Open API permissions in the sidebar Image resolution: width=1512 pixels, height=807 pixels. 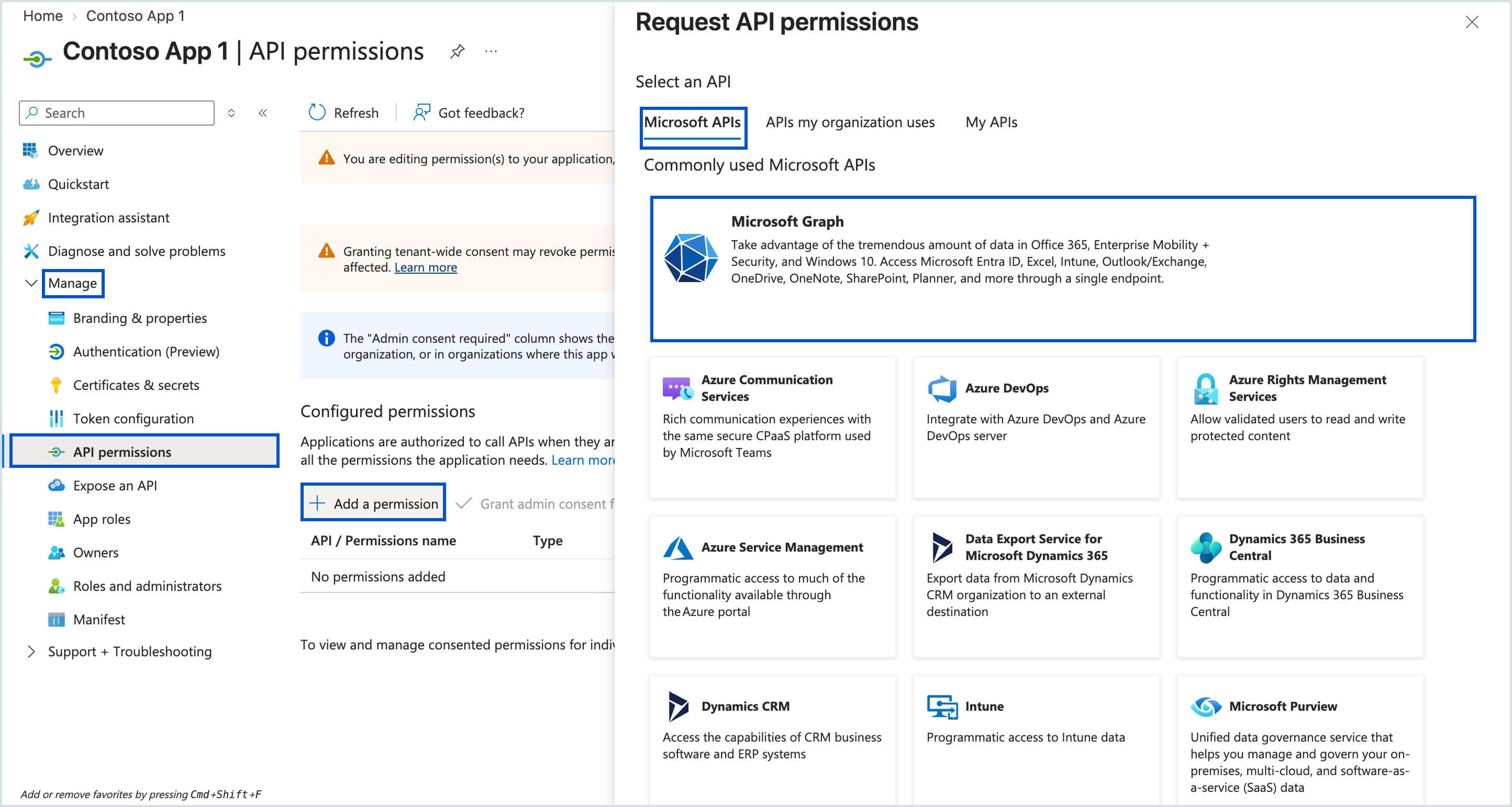click(144, 452)
